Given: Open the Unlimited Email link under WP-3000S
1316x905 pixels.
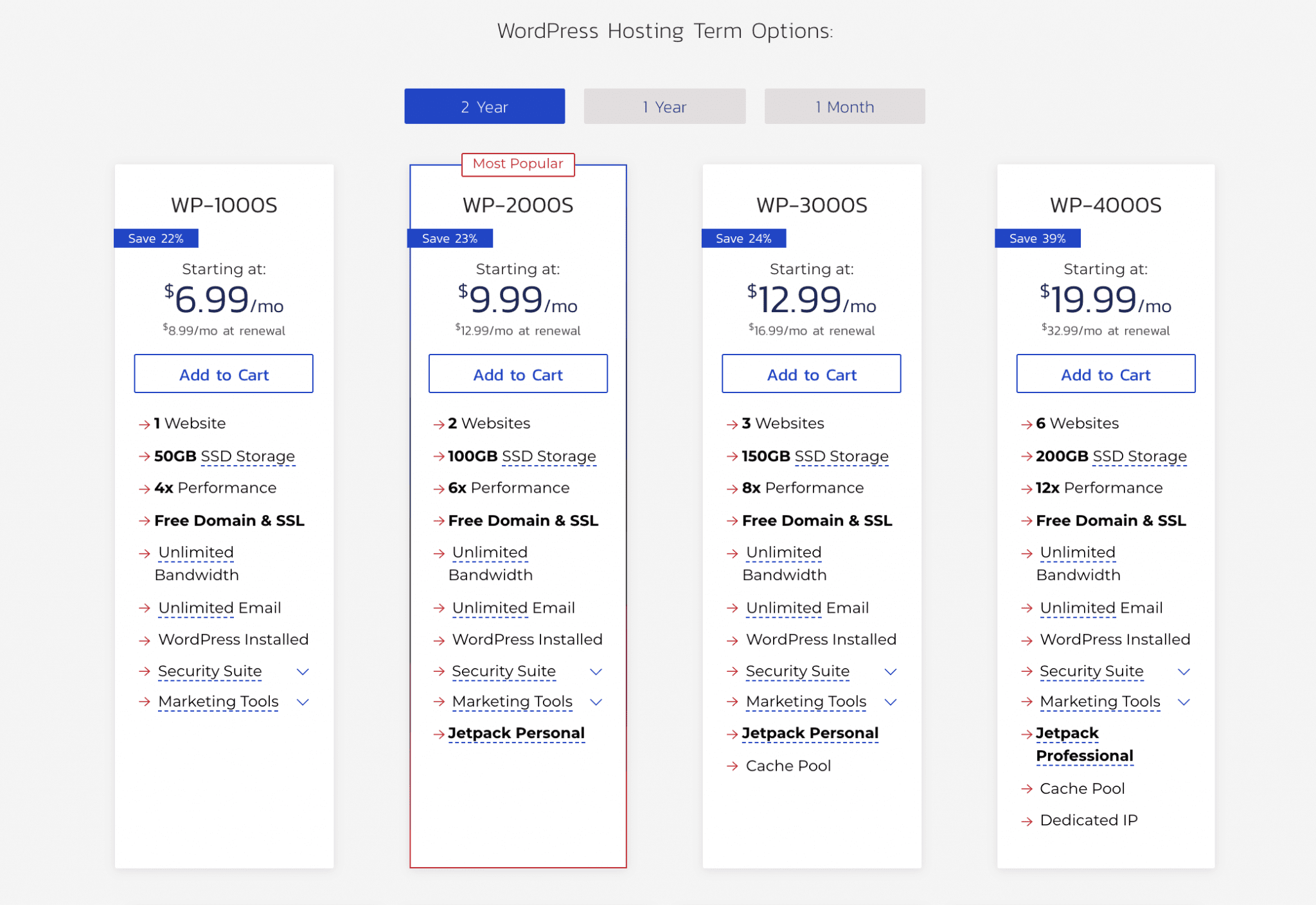Looking at the screenshot, I should [807, 608].
